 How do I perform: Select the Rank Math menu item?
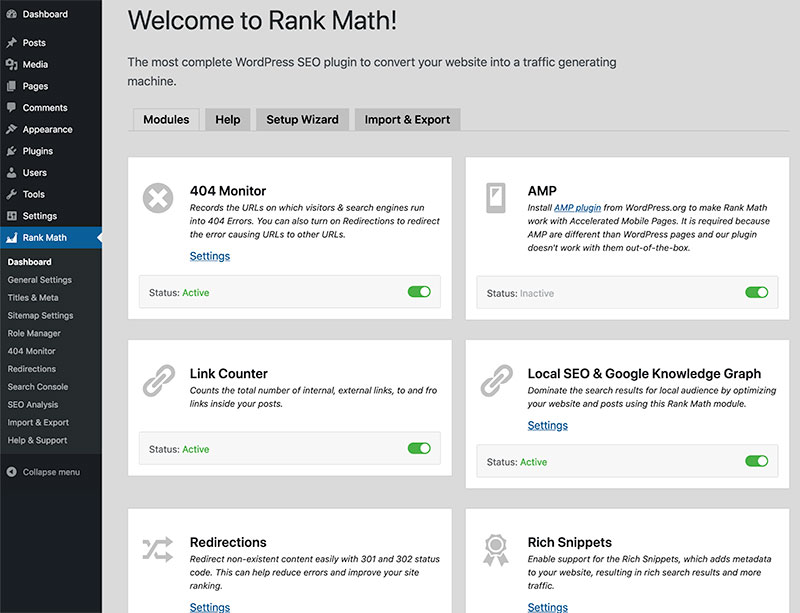(51, 237)
